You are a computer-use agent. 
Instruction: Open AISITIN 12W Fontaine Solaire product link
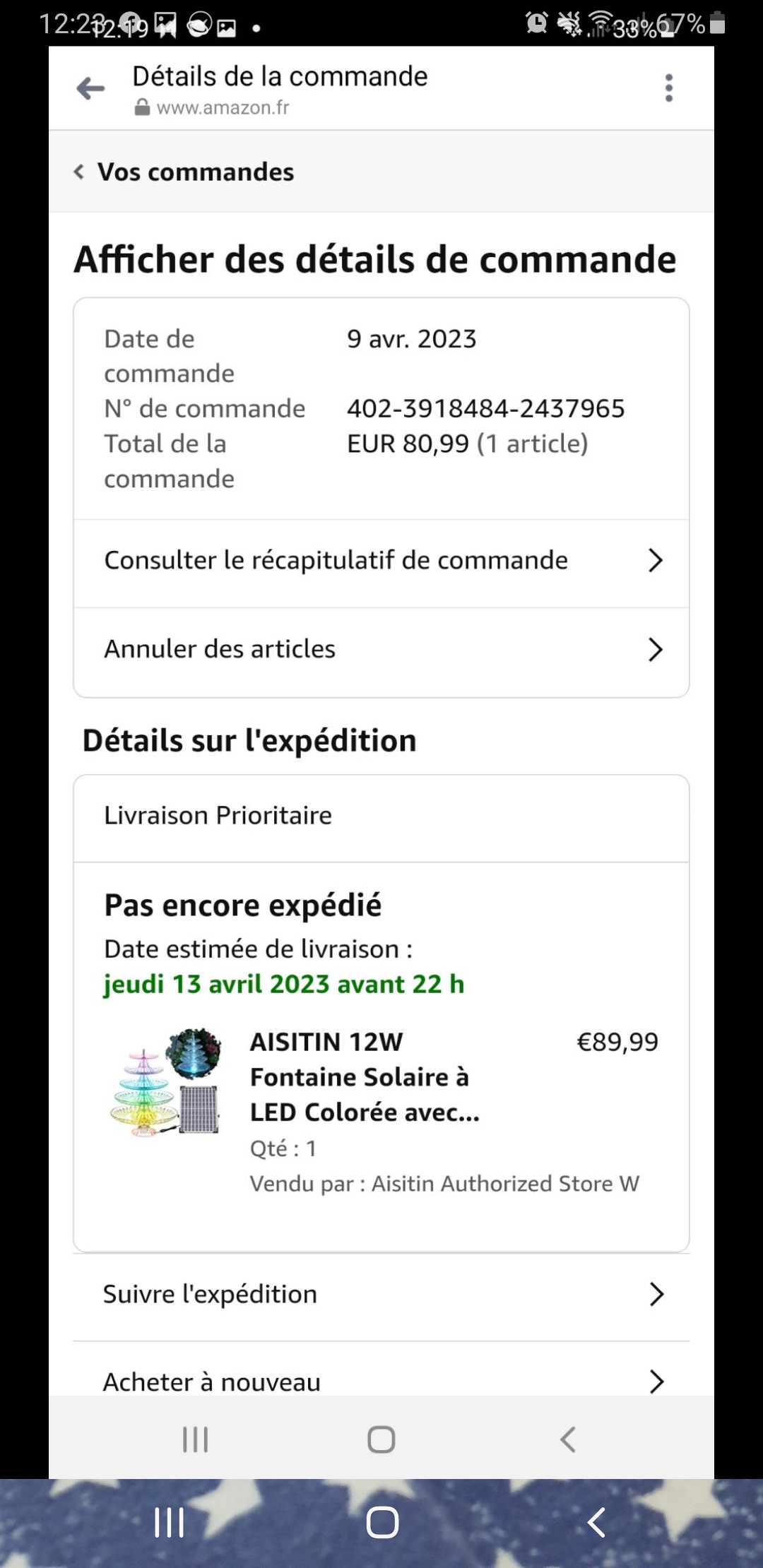[364, 1076]
